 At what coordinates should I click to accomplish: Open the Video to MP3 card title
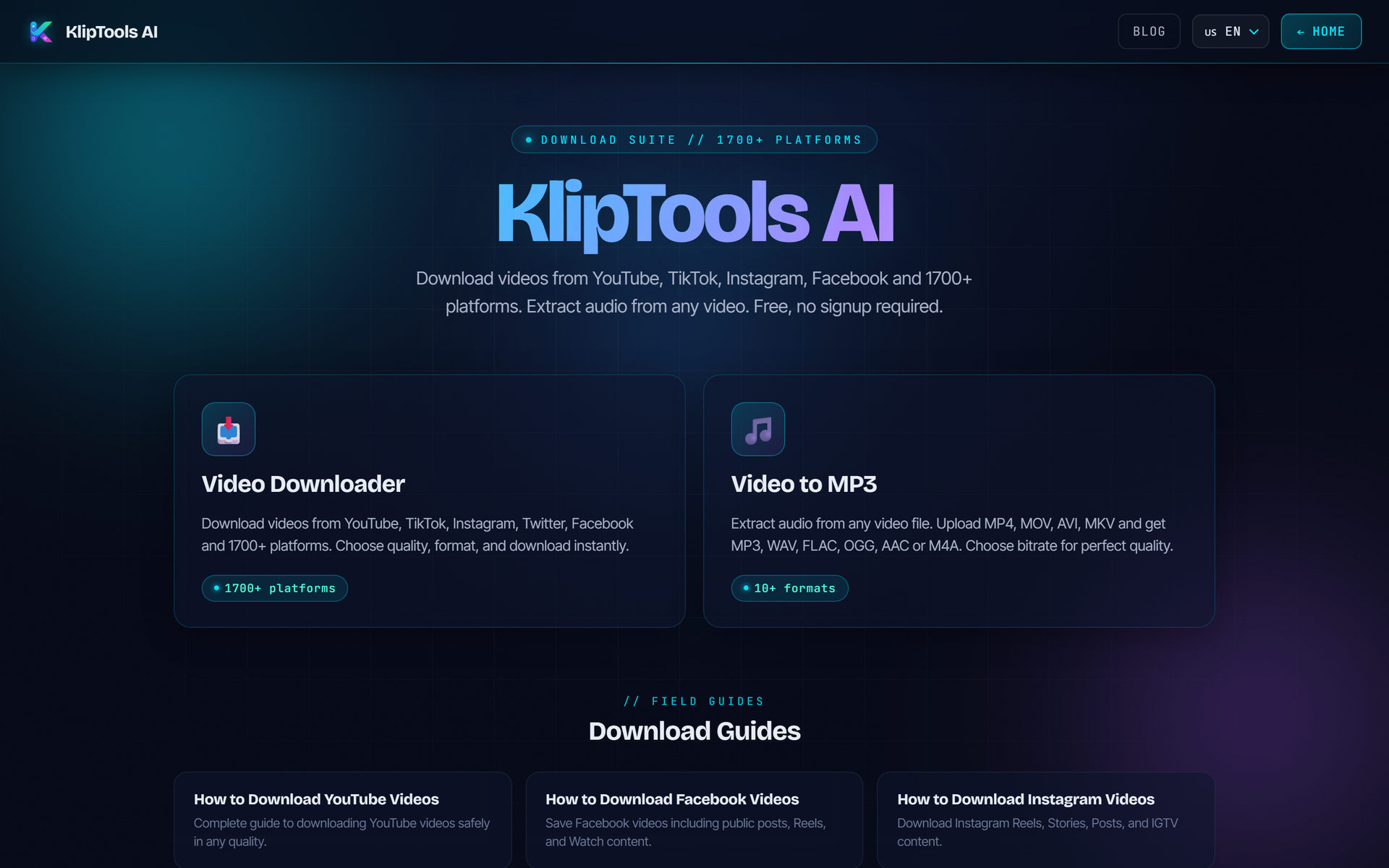point(804,484)
